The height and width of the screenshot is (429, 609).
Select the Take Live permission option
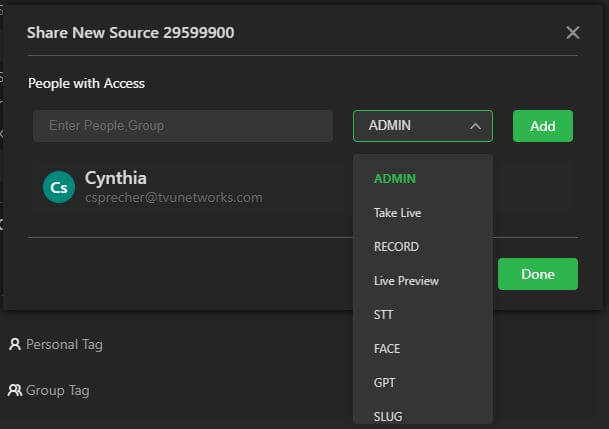coord(398,213)
